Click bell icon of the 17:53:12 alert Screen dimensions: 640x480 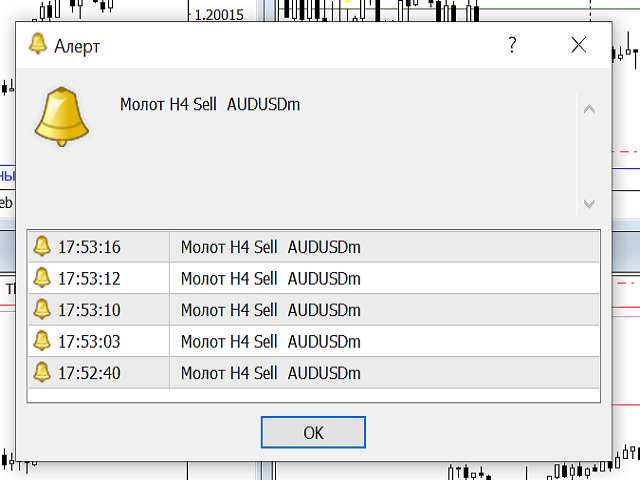coord(42,278)
